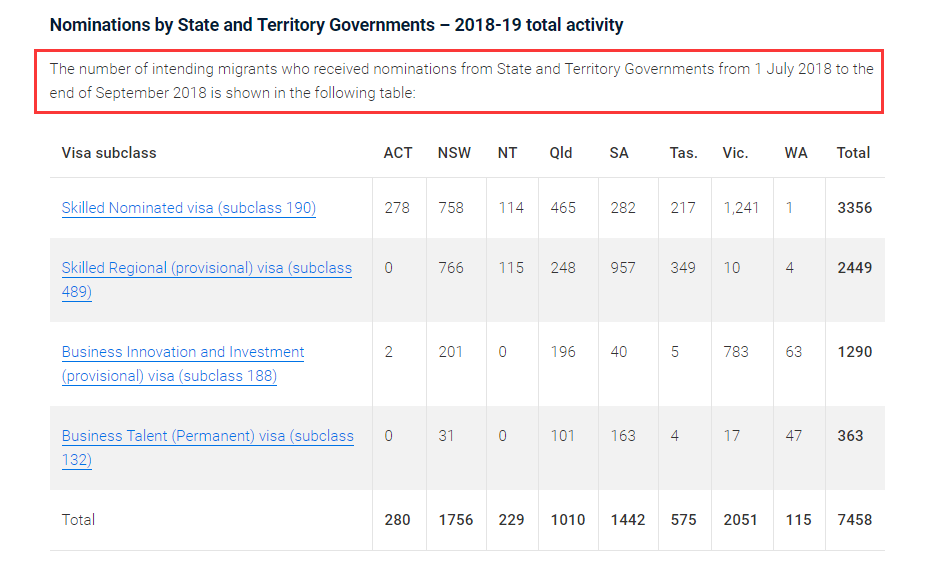
Task: Select the 957 cell in the SA column
Action: [622, 268]
